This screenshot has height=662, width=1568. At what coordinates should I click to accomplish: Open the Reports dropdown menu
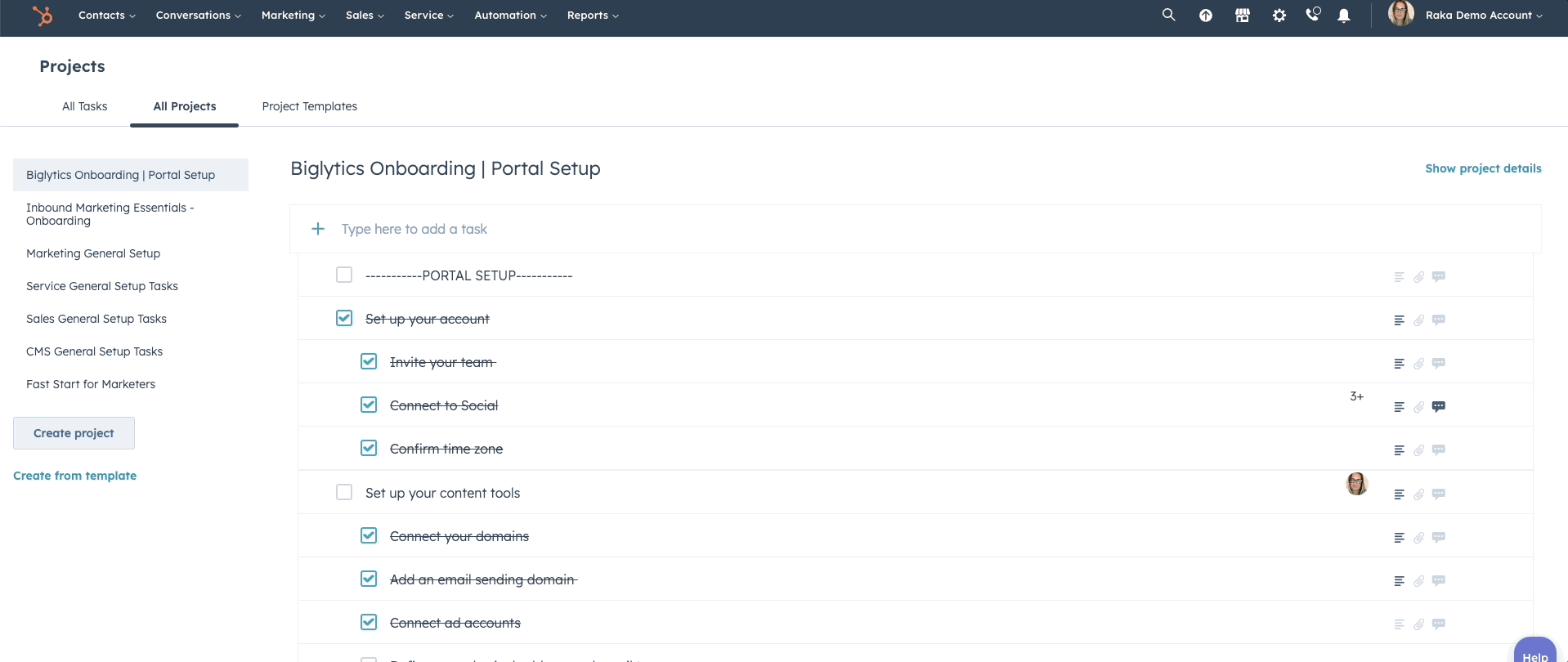(x=593, y=15)
